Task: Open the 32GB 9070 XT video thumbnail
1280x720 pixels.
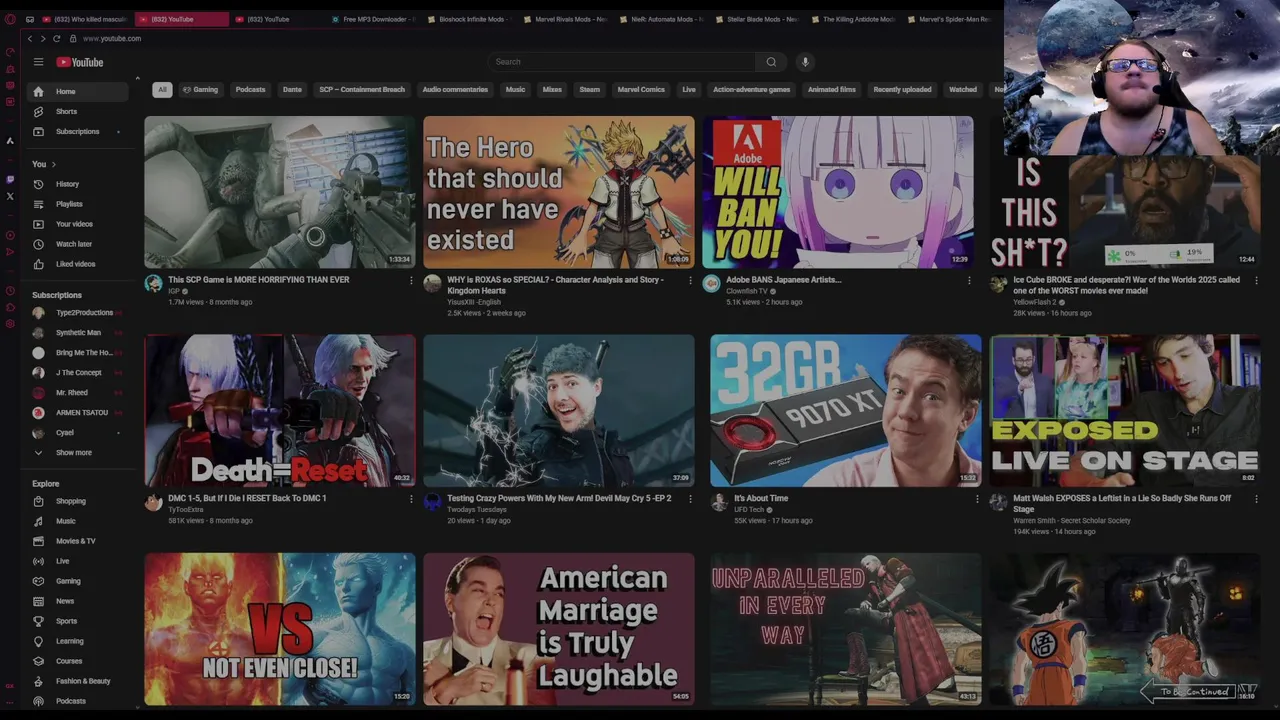Action: (x=846, y=411)
